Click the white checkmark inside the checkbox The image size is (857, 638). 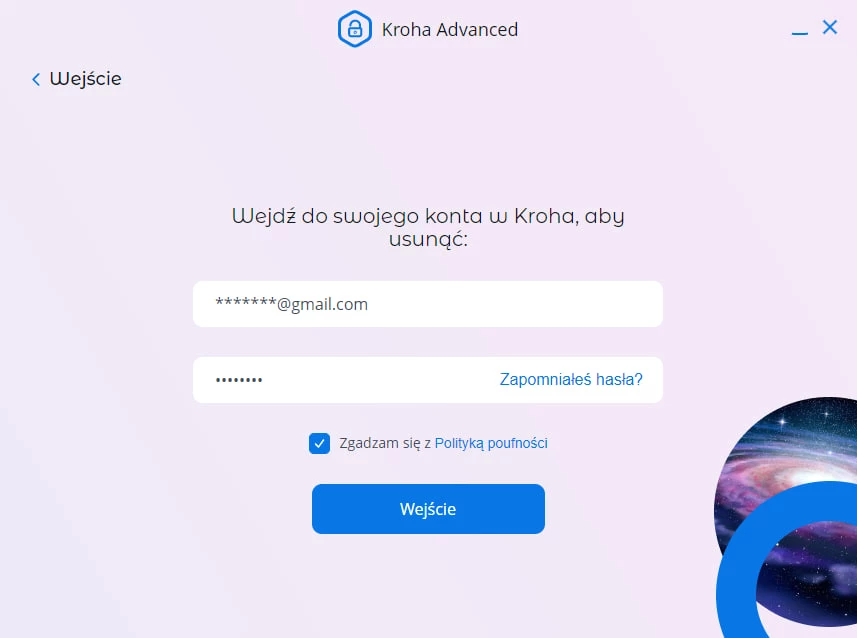tap(319, 443)
